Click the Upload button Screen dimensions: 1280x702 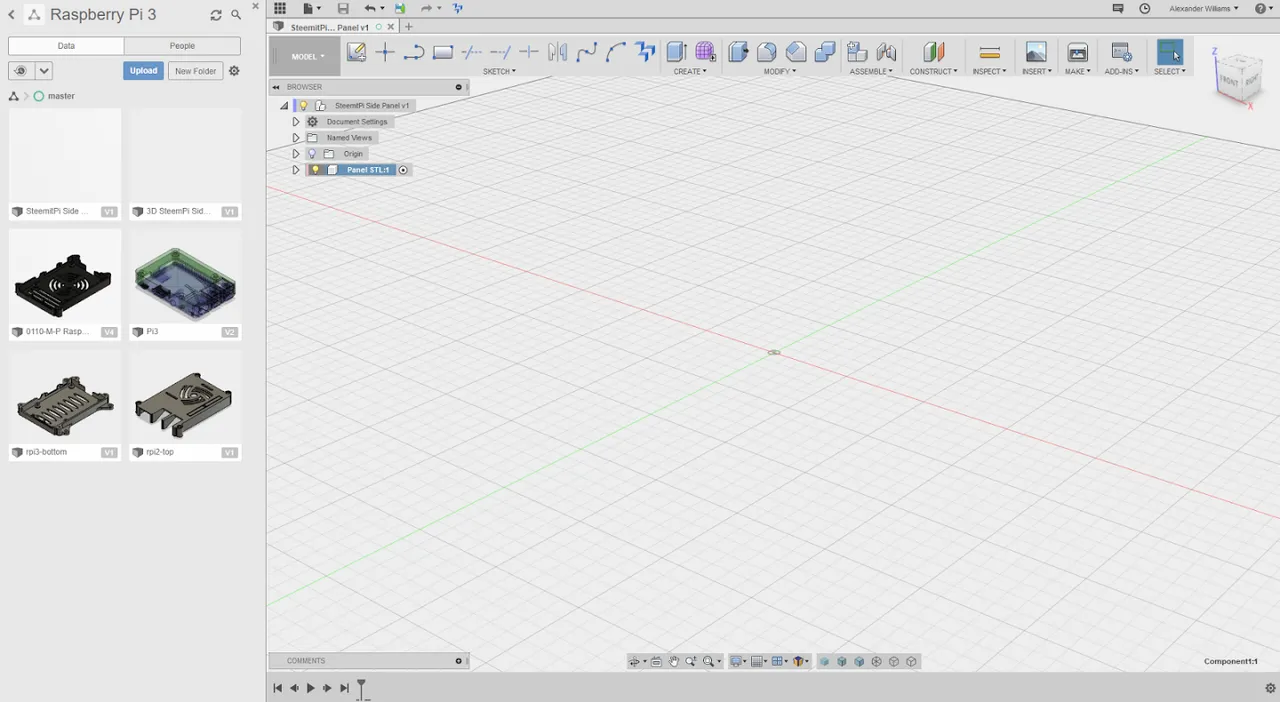(x=143, y=71)
